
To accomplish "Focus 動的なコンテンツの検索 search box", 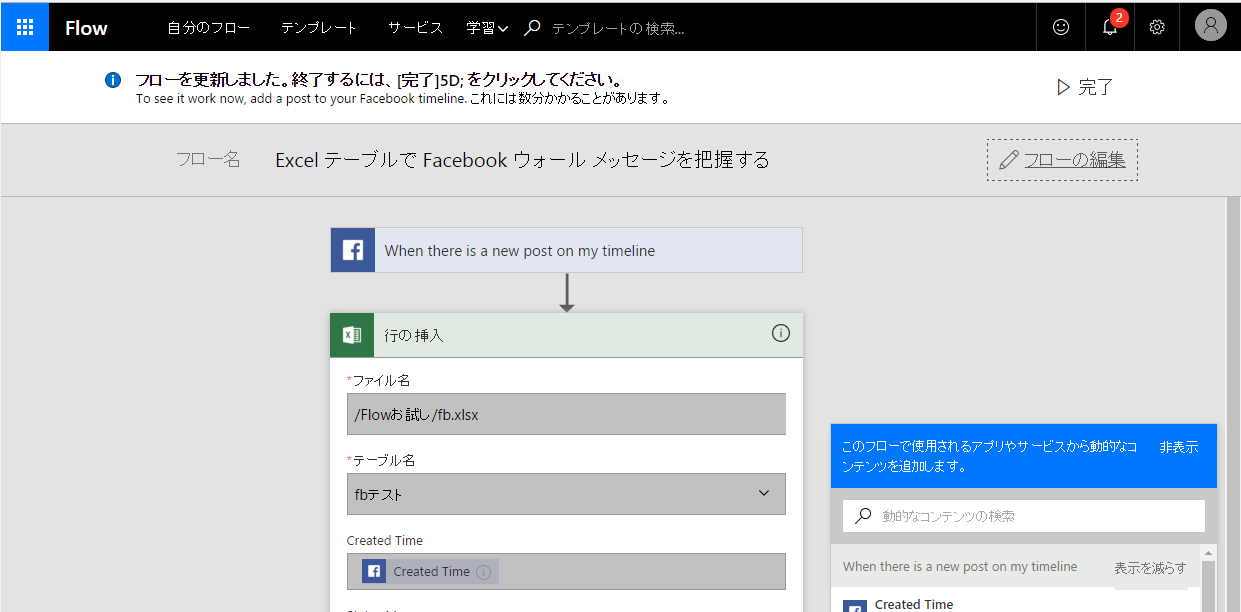I will coord(1023,516).
